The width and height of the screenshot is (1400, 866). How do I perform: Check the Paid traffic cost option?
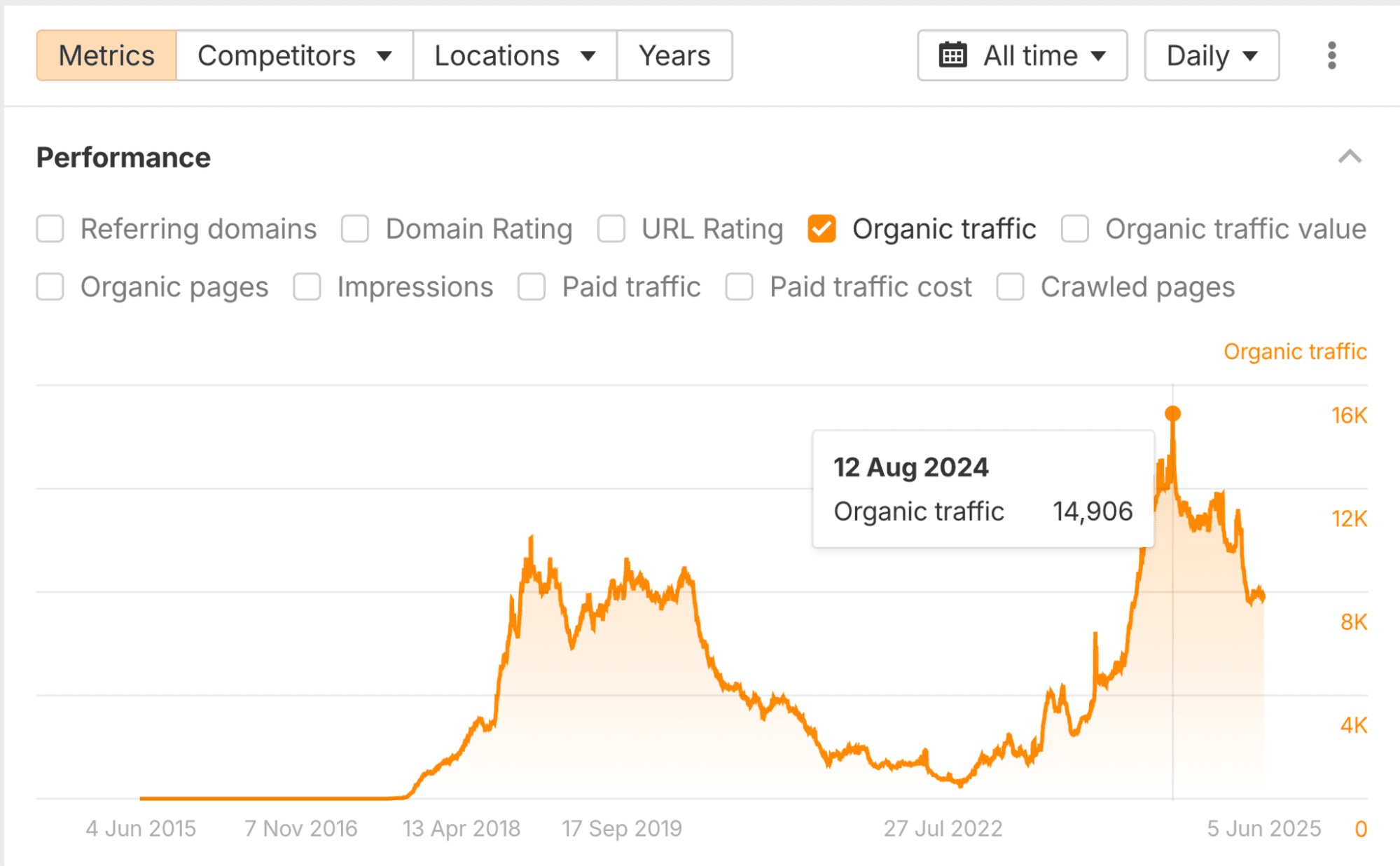click(740, 287)
